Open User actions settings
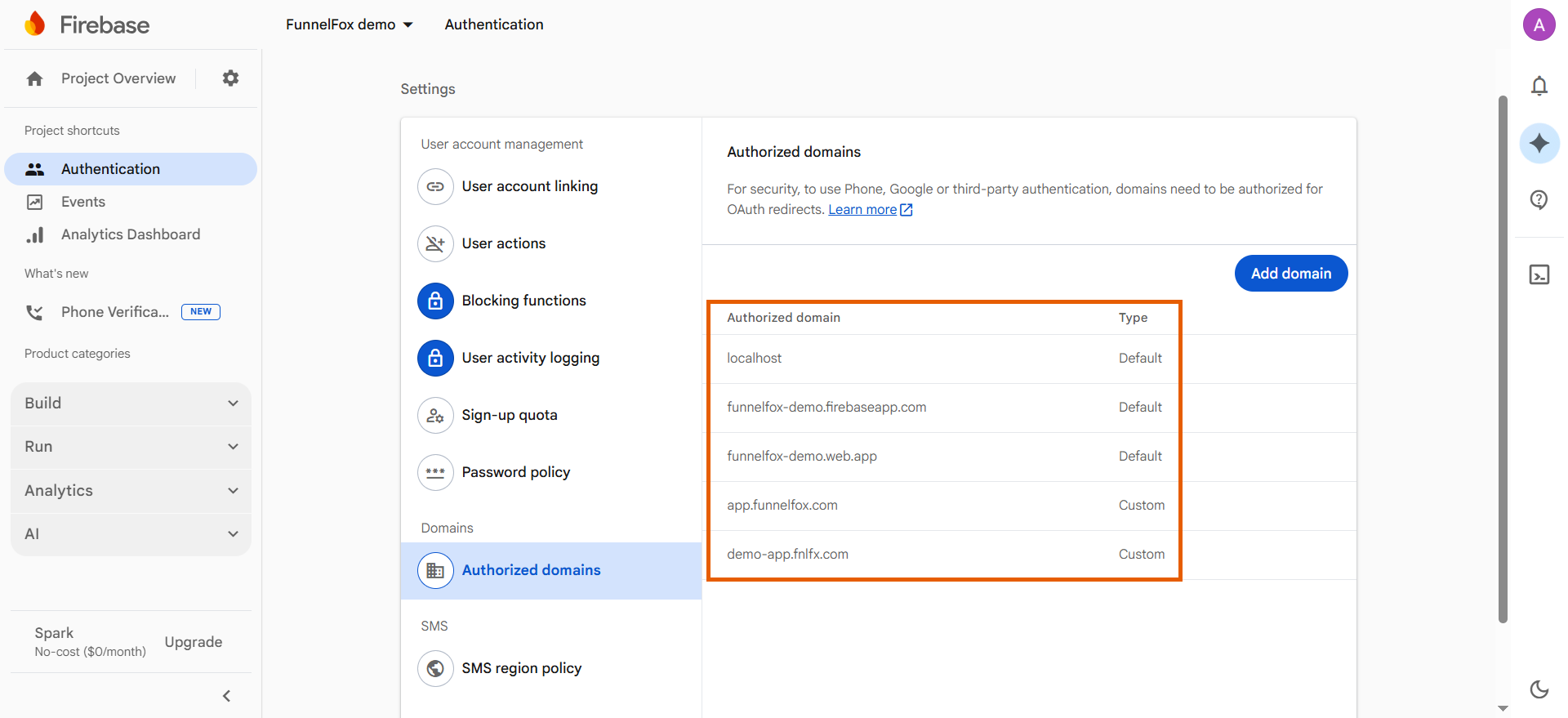Image resolution: width=1568 pixels, height=718 pixels. pos(551,243)
